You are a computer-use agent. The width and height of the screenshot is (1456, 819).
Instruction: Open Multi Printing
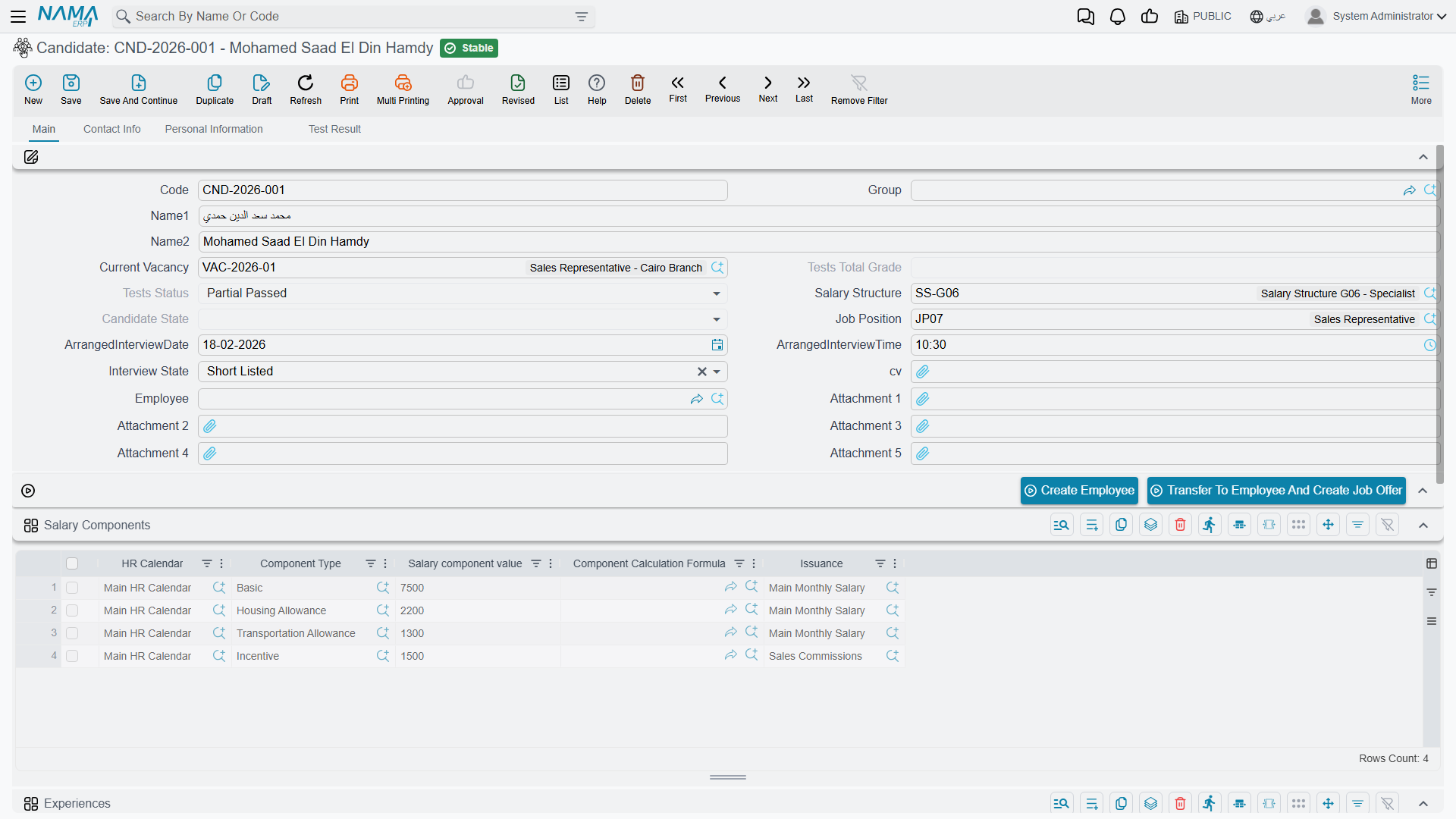(x=403, y=89)
